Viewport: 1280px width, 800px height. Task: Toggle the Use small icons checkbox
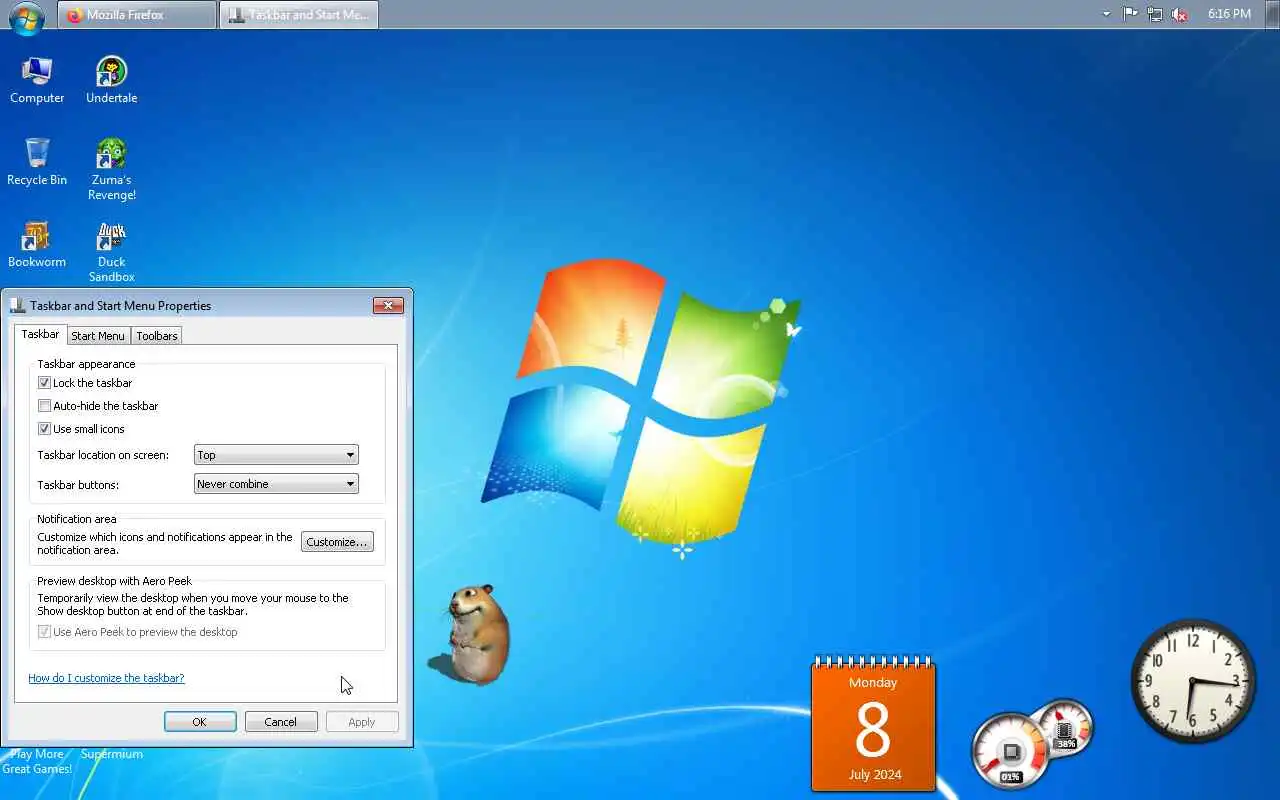coord(44,429)
